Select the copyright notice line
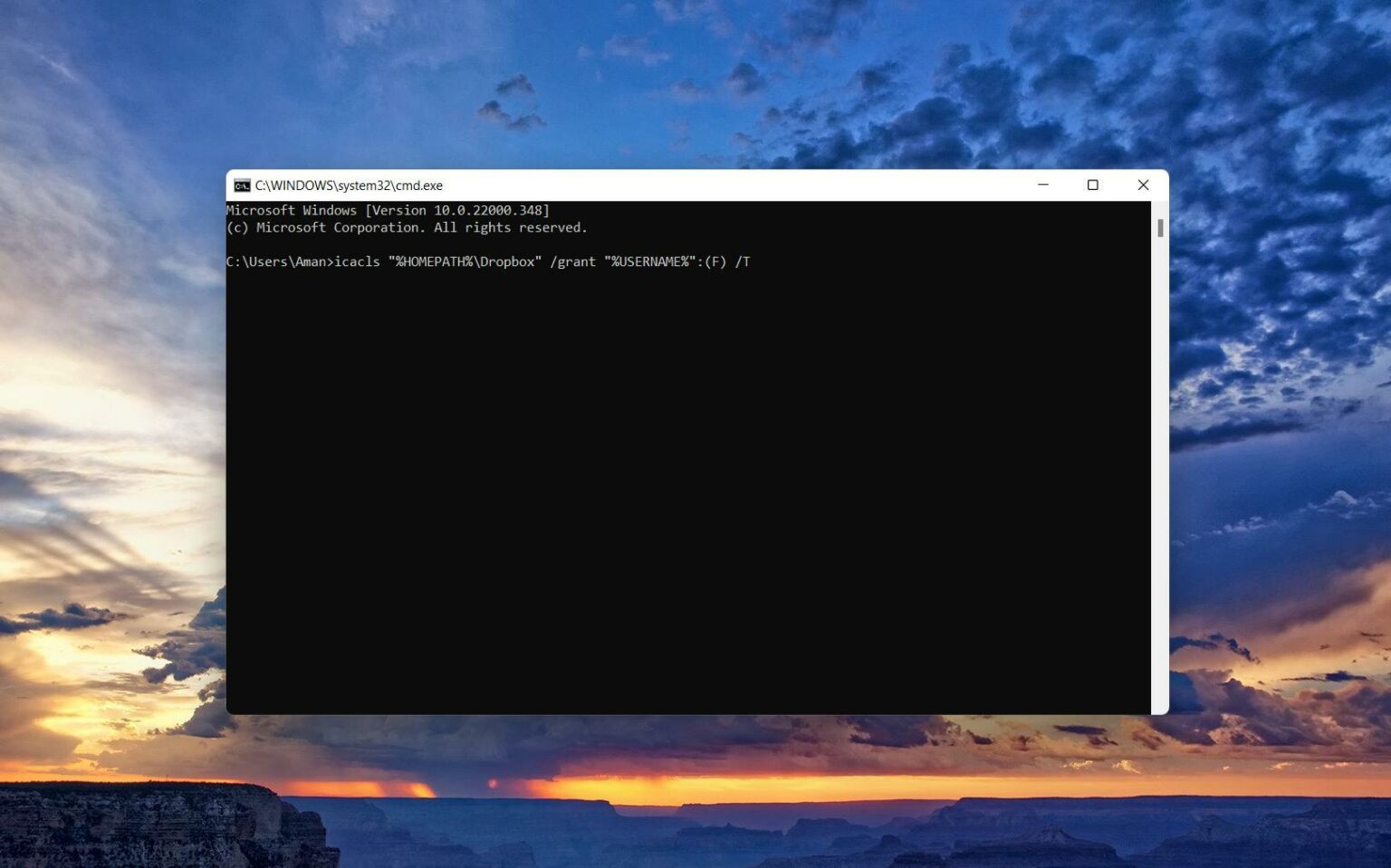Viewport: 1391px width, 868px height. (x=408, y=227)
